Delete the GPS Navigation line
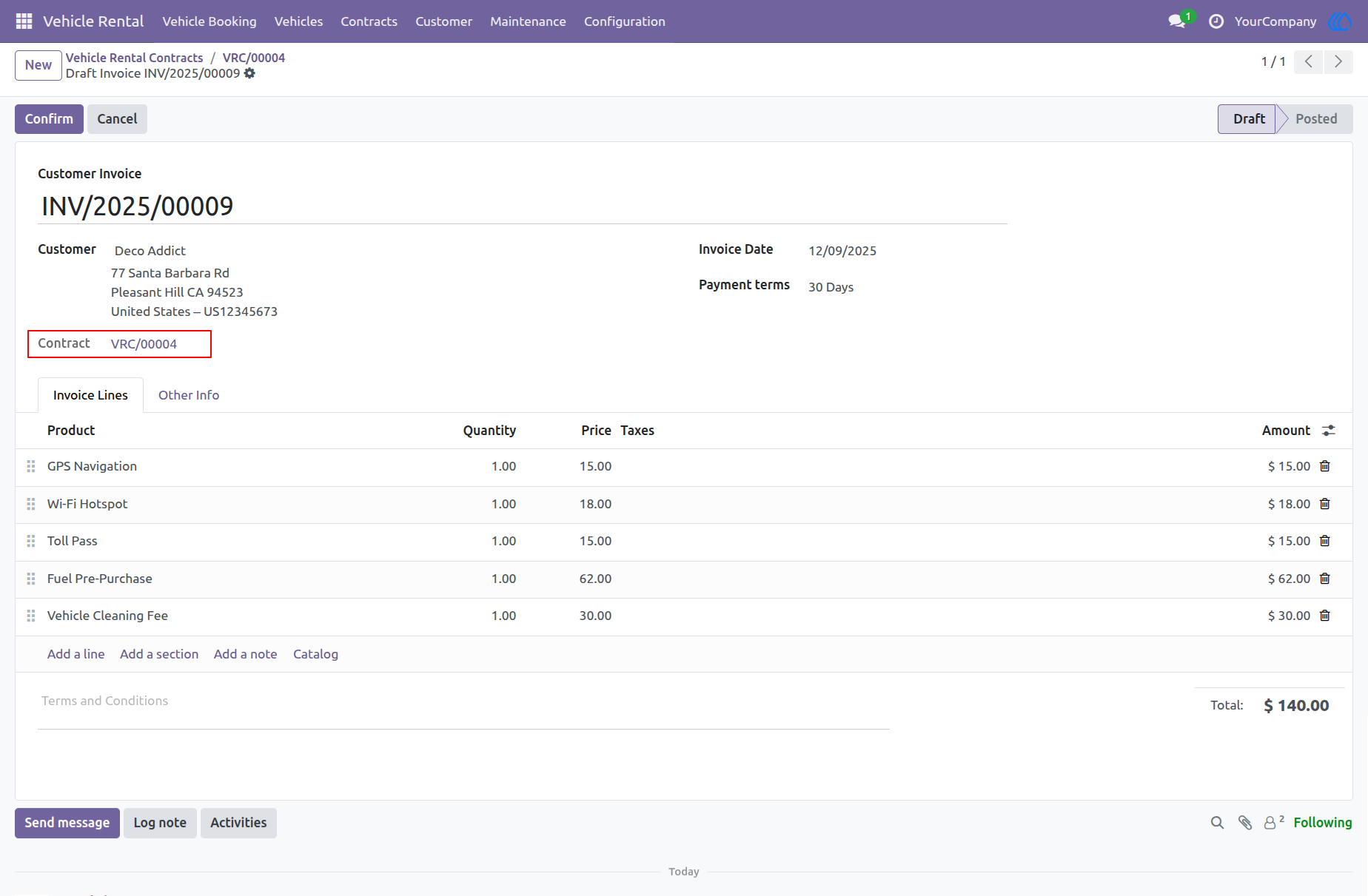 coord(1325,466)
